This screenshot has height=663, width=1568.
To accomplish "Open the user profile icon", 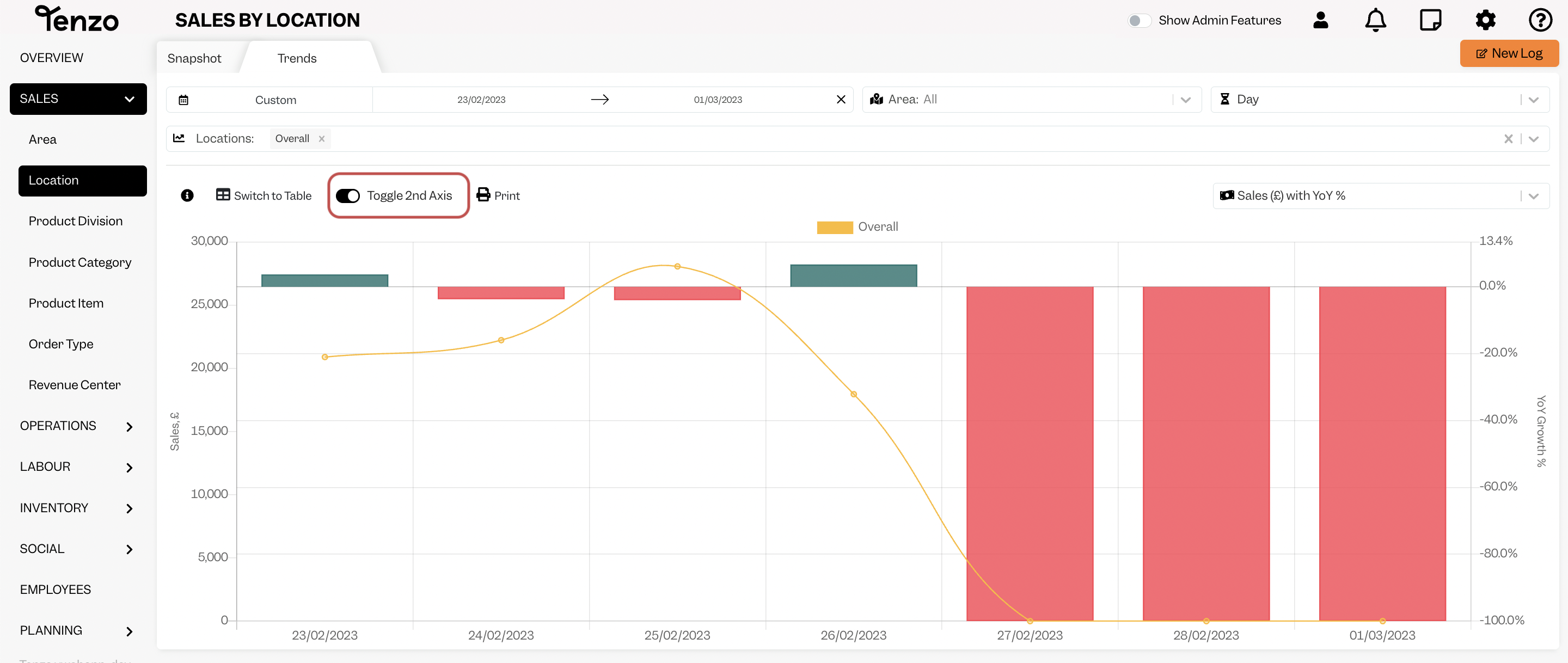I will coord(1320,20).
